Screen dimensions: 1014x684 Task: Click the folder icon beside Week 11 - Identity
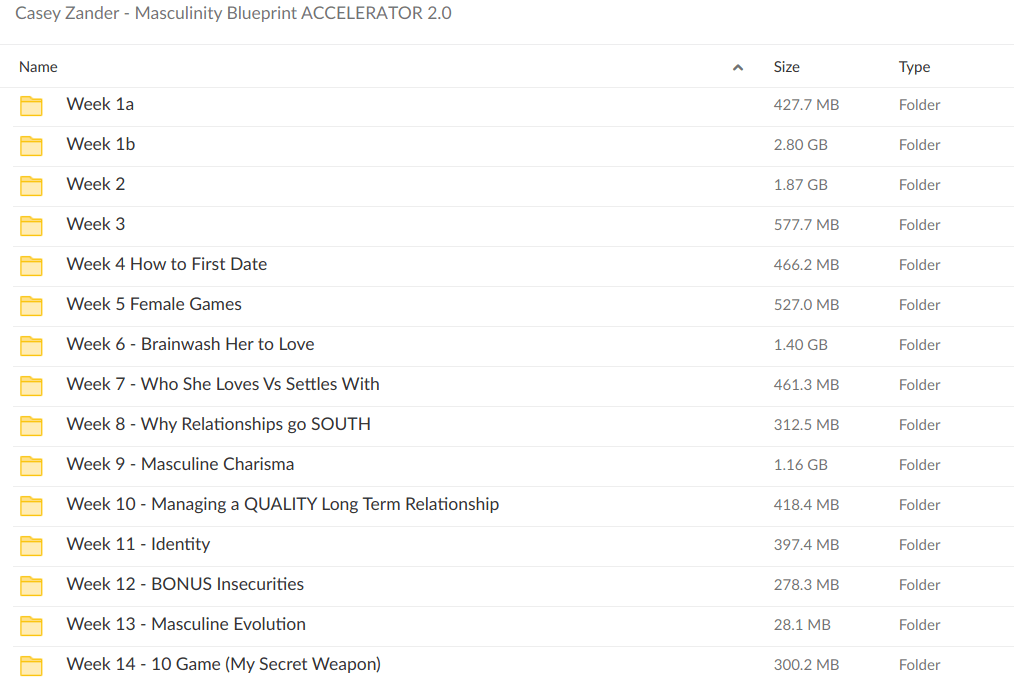click(31, 544)
